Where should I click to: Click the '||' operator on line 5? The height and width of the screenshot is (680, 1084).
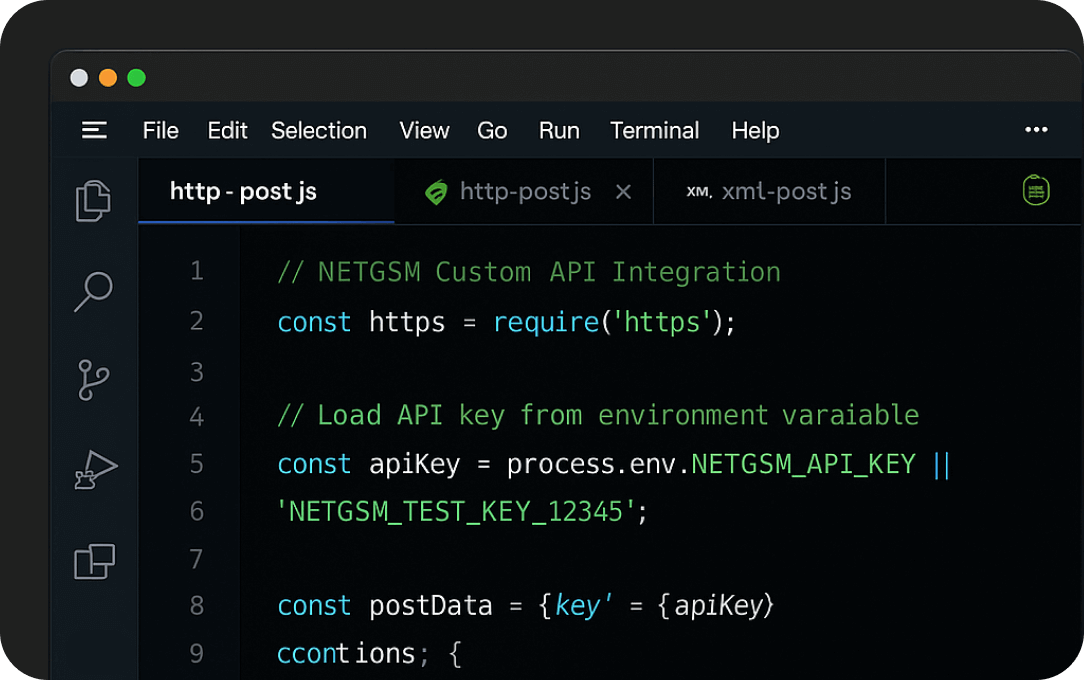(942, 464)
